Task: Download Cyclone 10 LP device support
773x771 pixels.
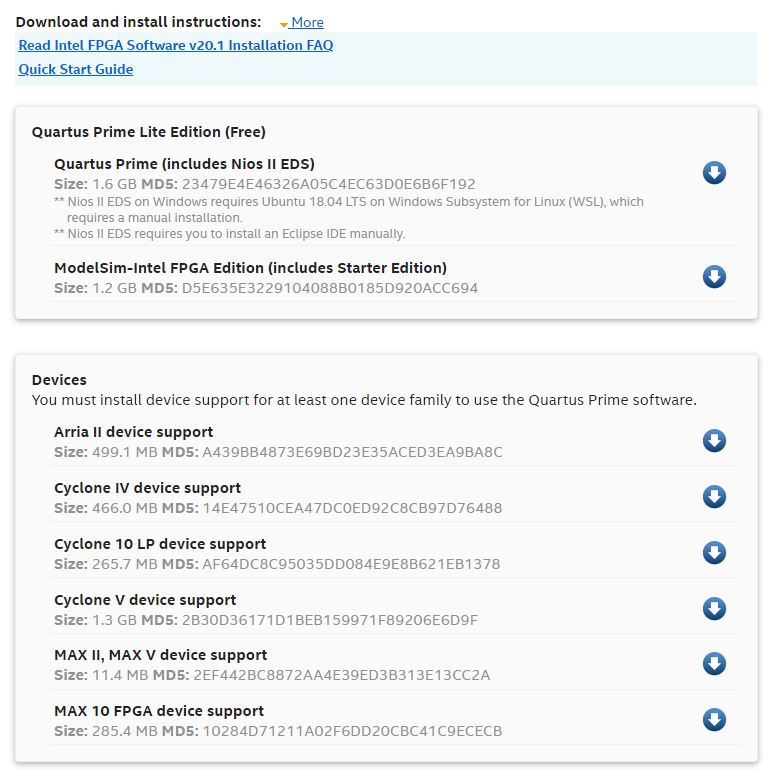Action: [x=714, y=553]
